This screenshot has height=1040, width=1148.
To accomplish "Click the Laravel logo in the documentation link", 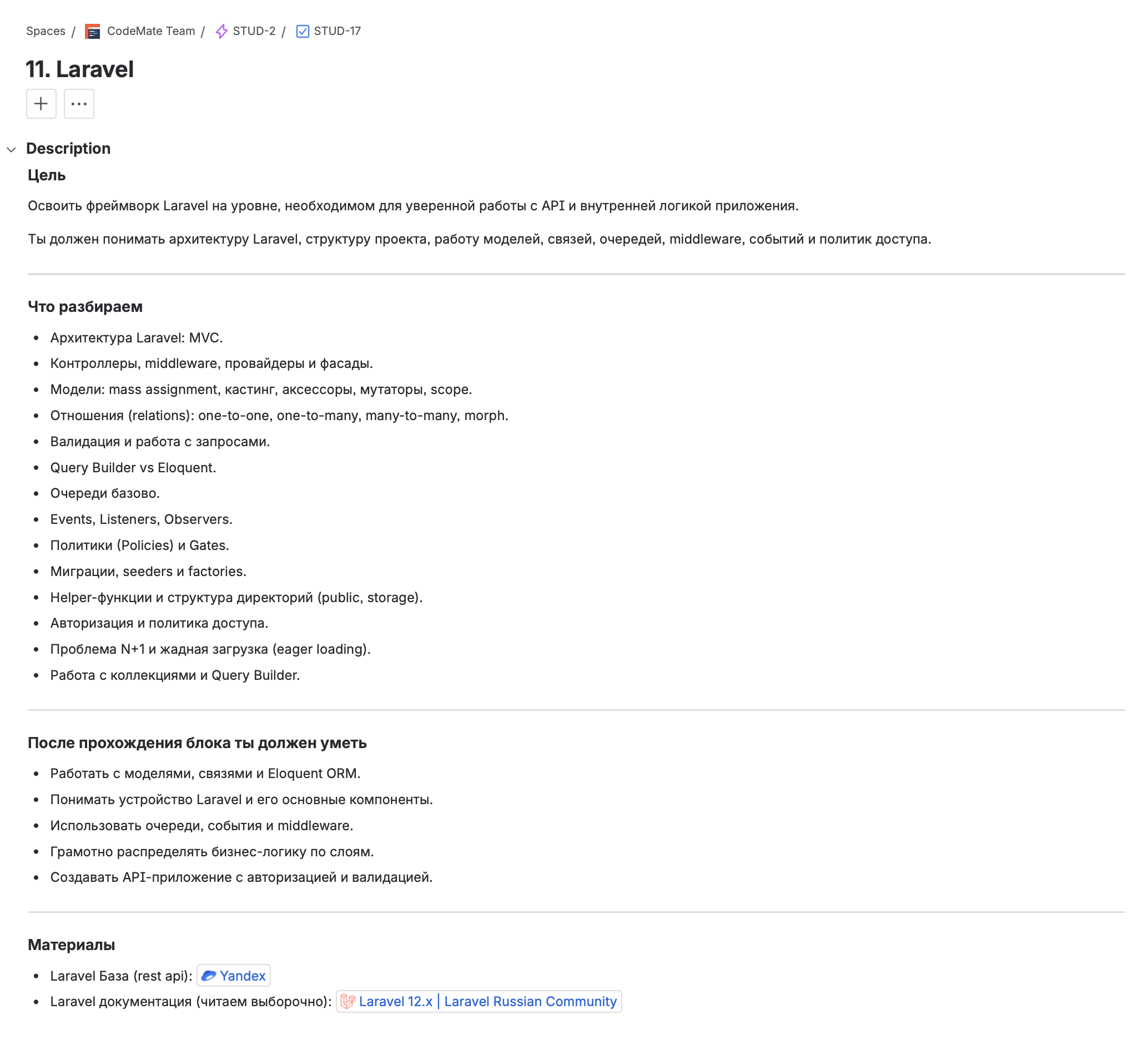I will tap(348, 1001).
